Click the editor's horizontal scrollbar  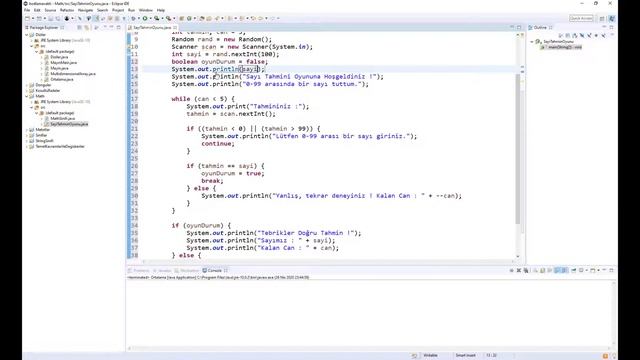(329, 261)
